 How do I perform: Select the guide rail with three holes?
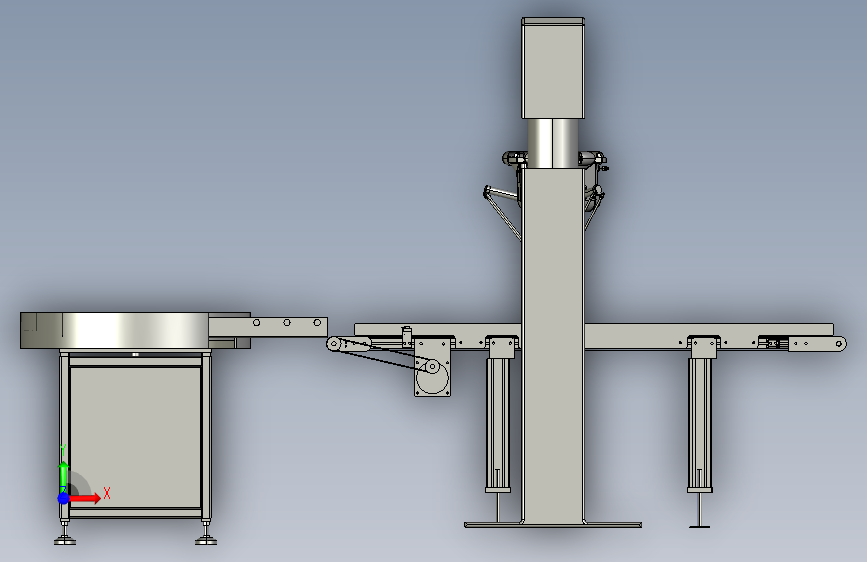[268, 326]
